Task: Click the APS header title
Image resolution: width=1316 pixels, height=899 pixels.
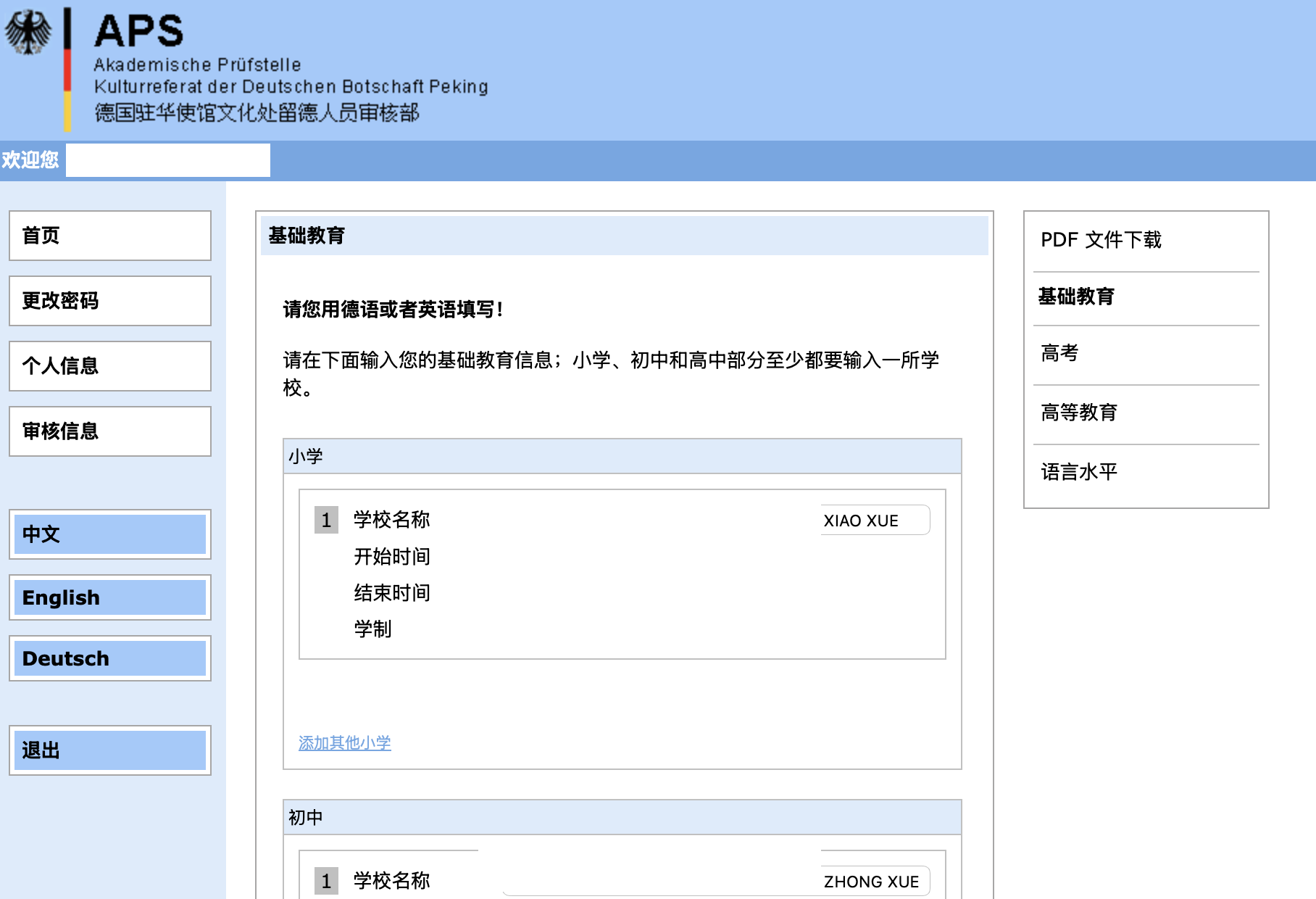Action: click(138, 31)
